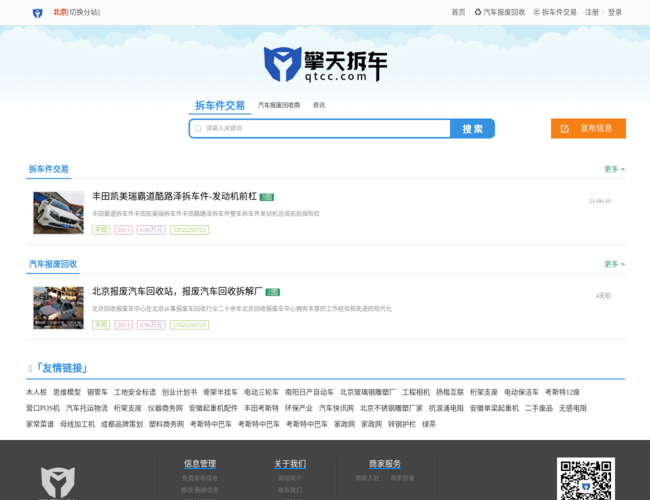The width and height of the screenshot is (650, 500).
Task: Open the scrapped cars listing thumbnail
Action: (58, 308)
